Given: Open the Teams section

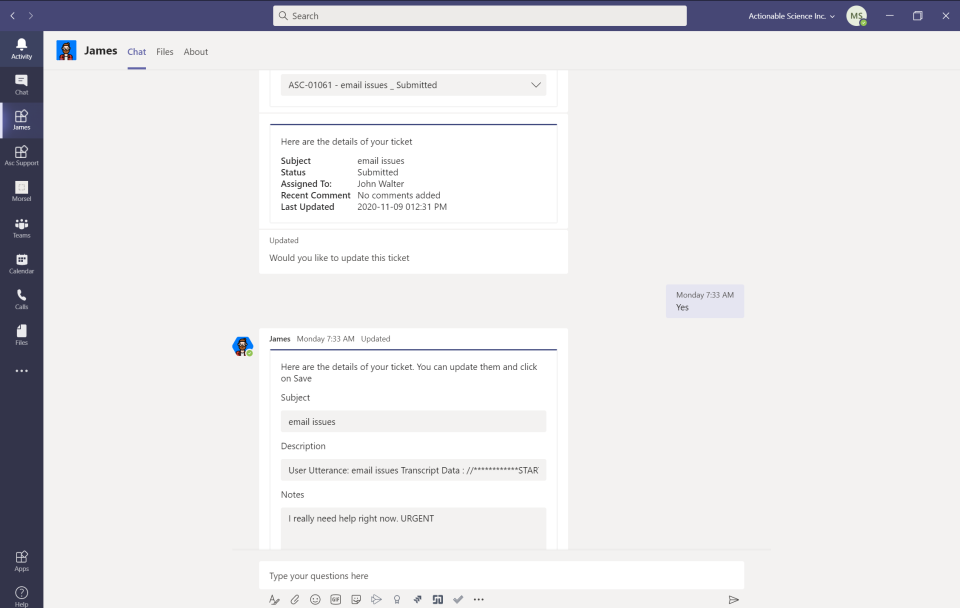Looking at the screenshot, I should click(21, 228).
